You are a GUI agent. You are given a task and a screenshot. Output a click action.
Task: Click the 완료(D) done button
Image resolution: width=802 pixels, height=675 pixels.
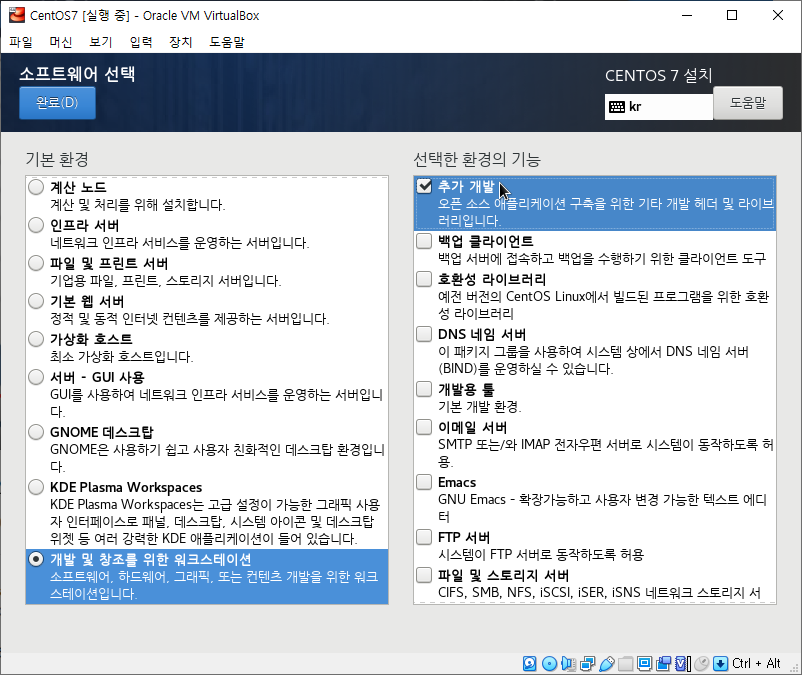coord(57,103)
